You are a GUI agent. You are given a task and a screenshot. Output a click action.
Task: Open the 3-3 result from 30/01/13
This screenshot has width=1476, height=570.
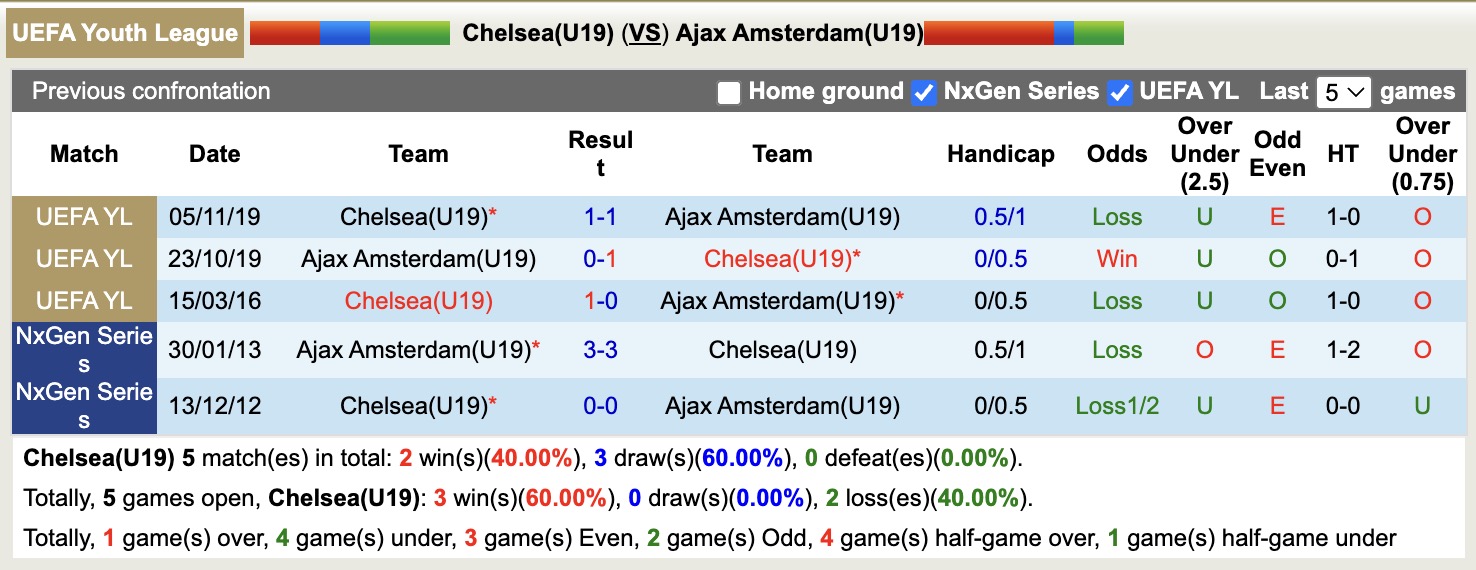click(x=600, y=350)
